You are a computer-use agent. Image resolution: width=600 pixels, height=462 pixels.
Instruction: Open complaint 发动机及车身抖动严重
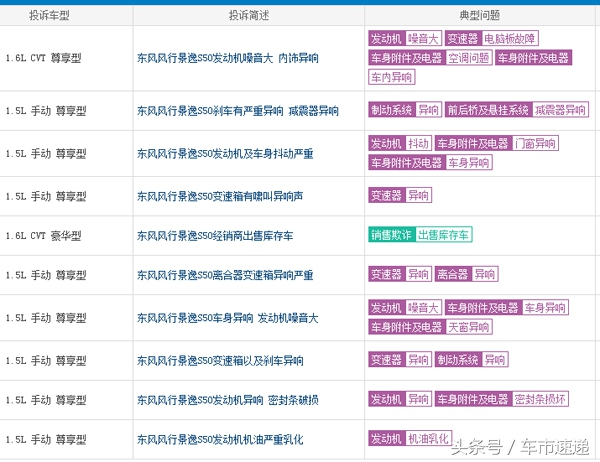225,154
